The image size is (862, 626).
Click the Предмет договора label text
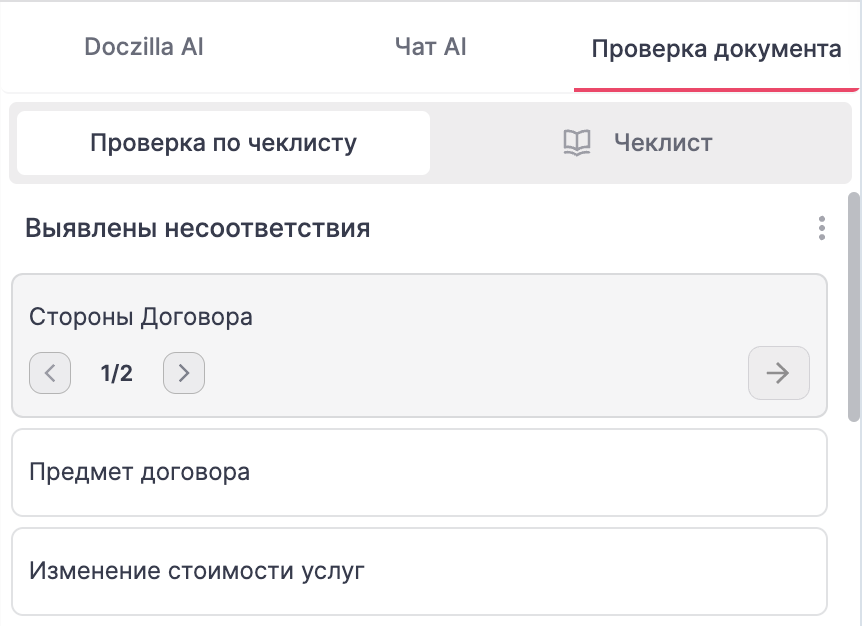pyautogui.click(x=140, y=472)
